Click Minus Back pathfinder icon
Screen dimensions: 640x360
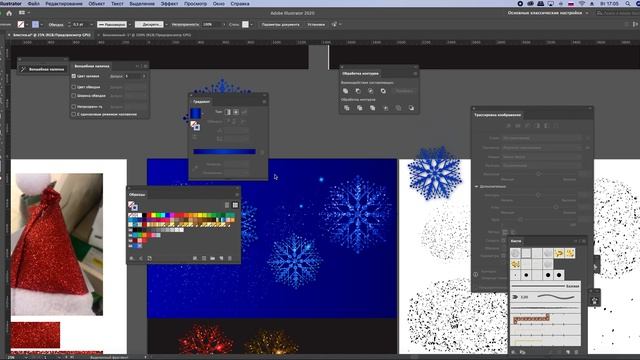pyautogui.click(x=411, y=108)
